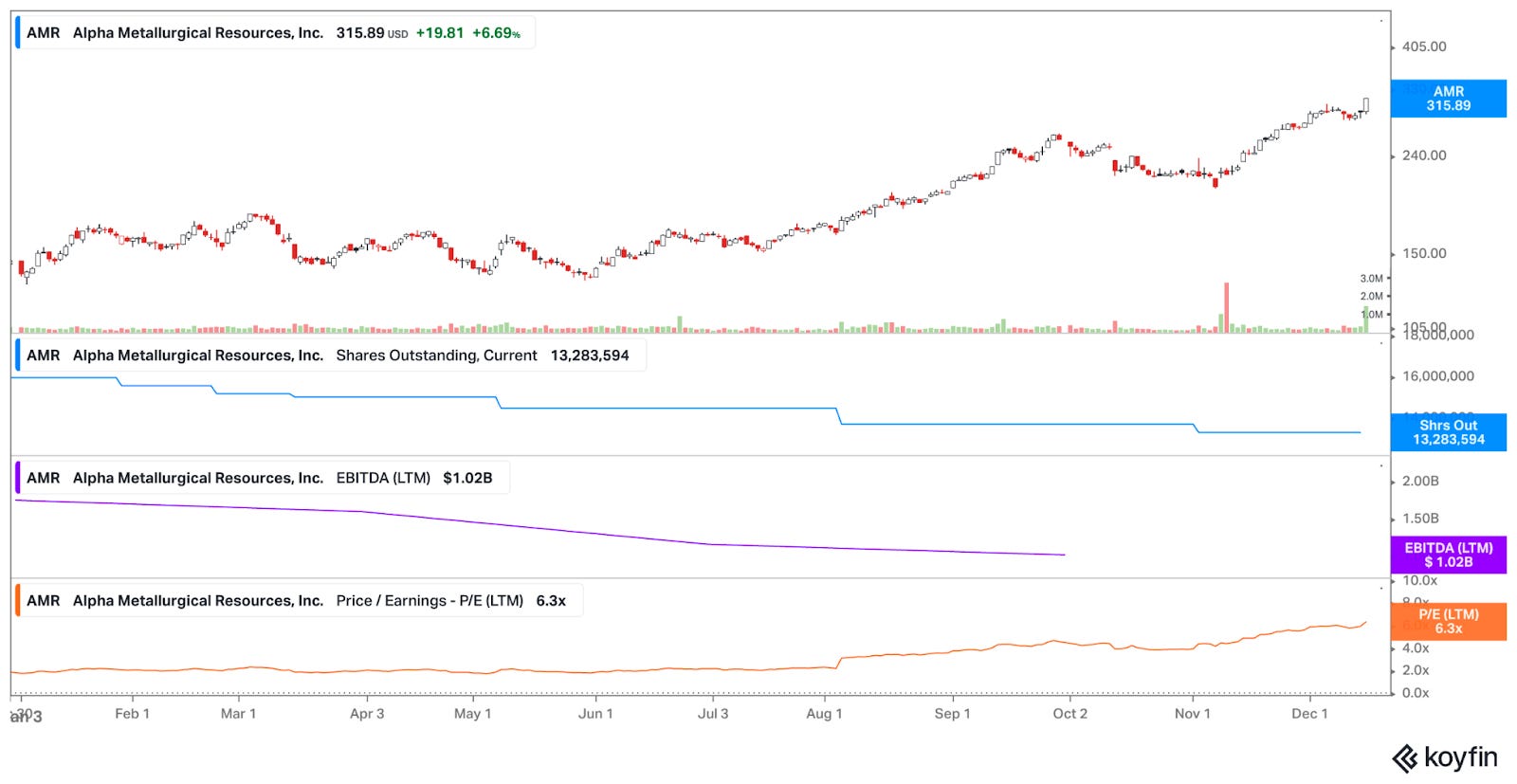Screen dimensions: 1517x784
Task: Click the Shrs Out 13,283,594 axis tag
Action: [1448, 432]
